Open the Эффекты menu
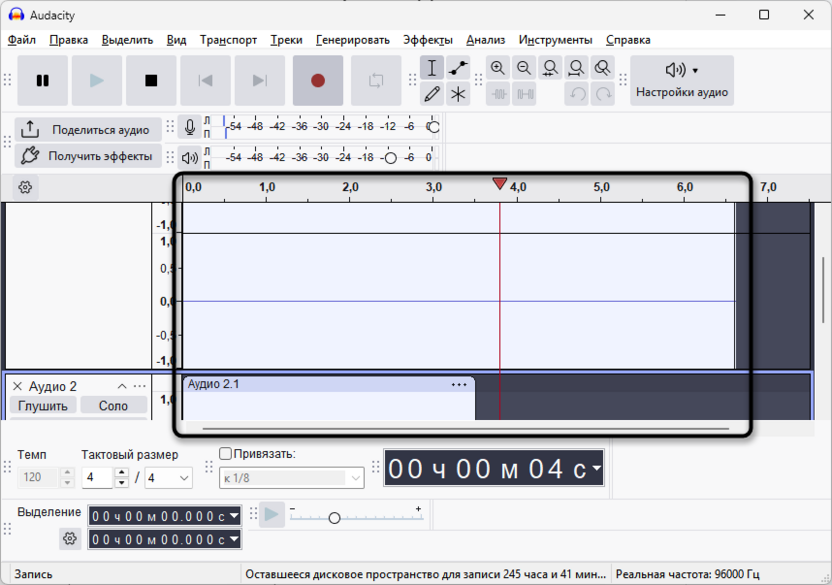This screenshot has width=832, height=585. click(x=427, y=40)
